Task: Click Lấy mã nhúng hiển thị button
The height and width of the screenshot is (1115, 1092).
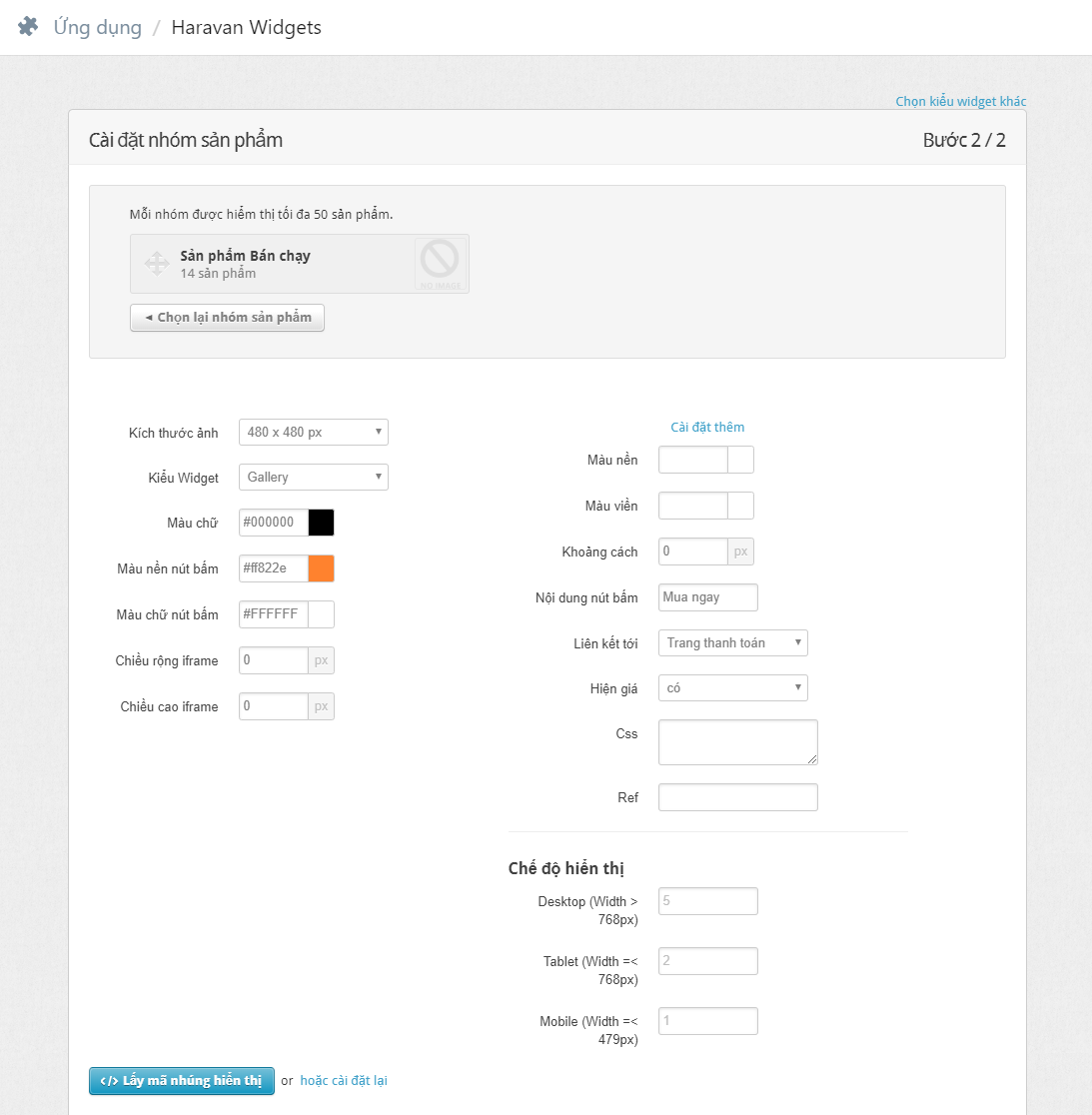Action: click(181, 1081)
